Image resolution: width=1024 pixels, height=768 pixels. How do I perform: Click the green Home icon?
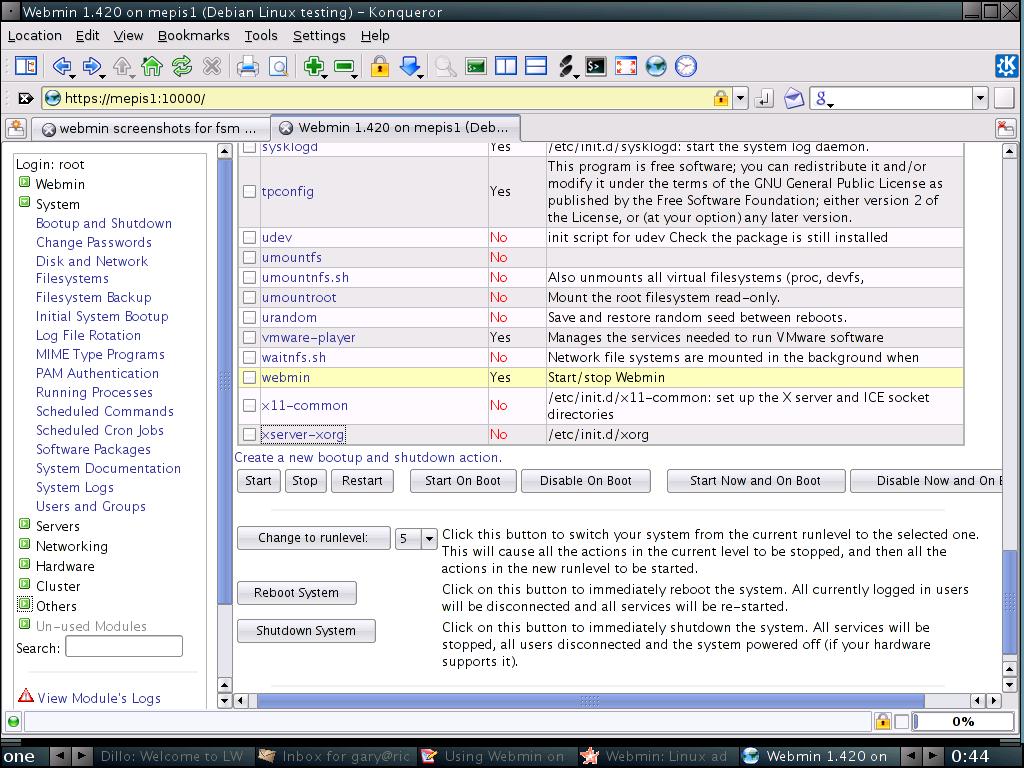(x=152, y=66)
